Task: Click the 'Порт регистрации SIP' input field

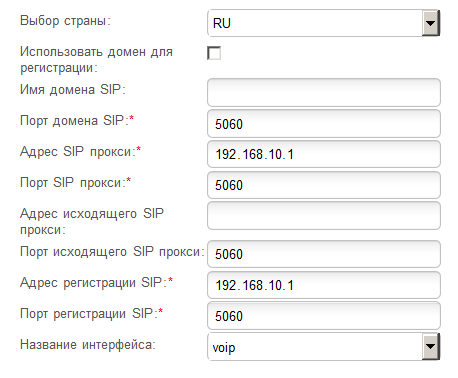Action: (x=324, y=316)
